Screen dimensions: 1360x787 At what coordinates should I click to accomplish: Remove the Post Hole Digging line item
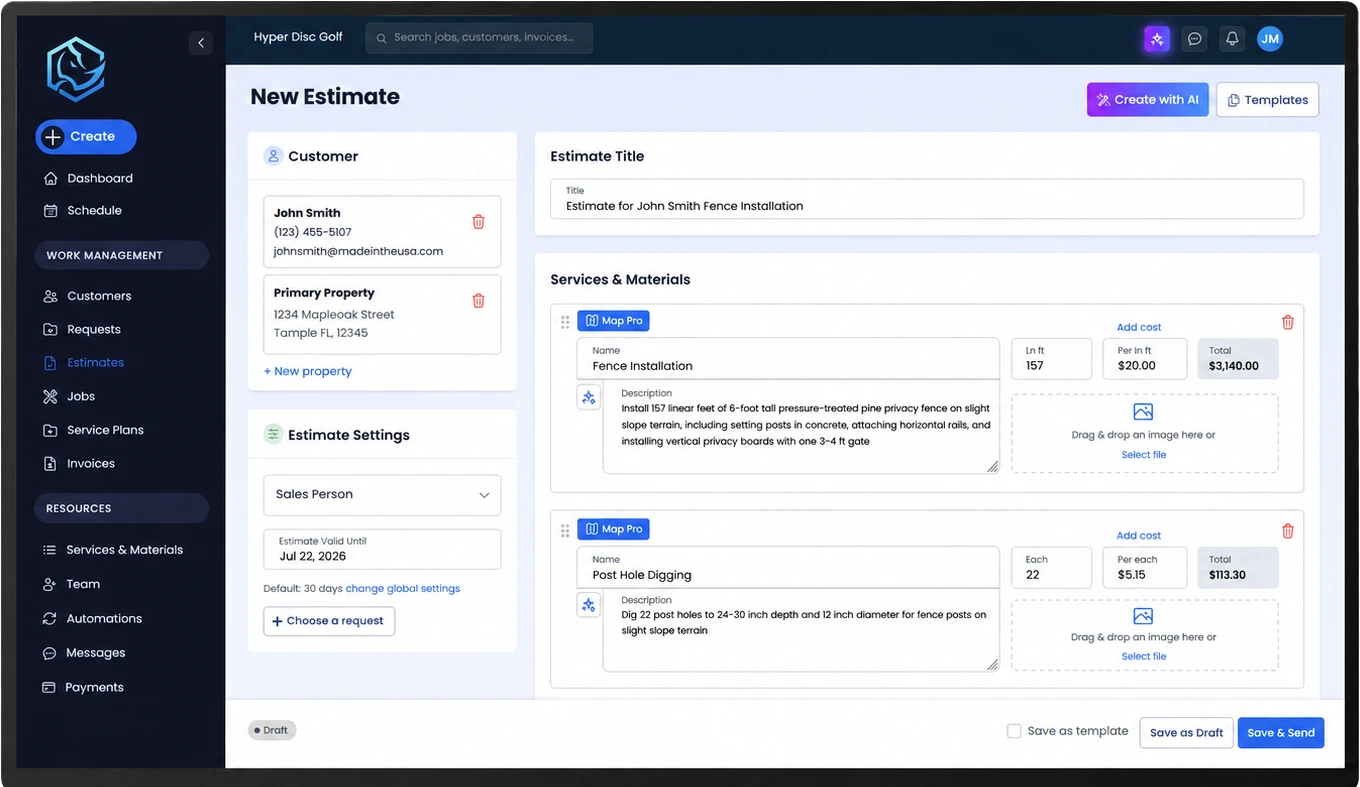1288,531
